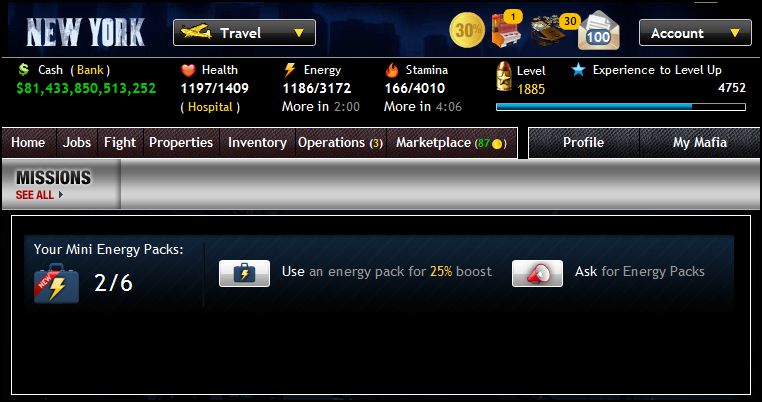Click the experience progress bar

[621, 106]
